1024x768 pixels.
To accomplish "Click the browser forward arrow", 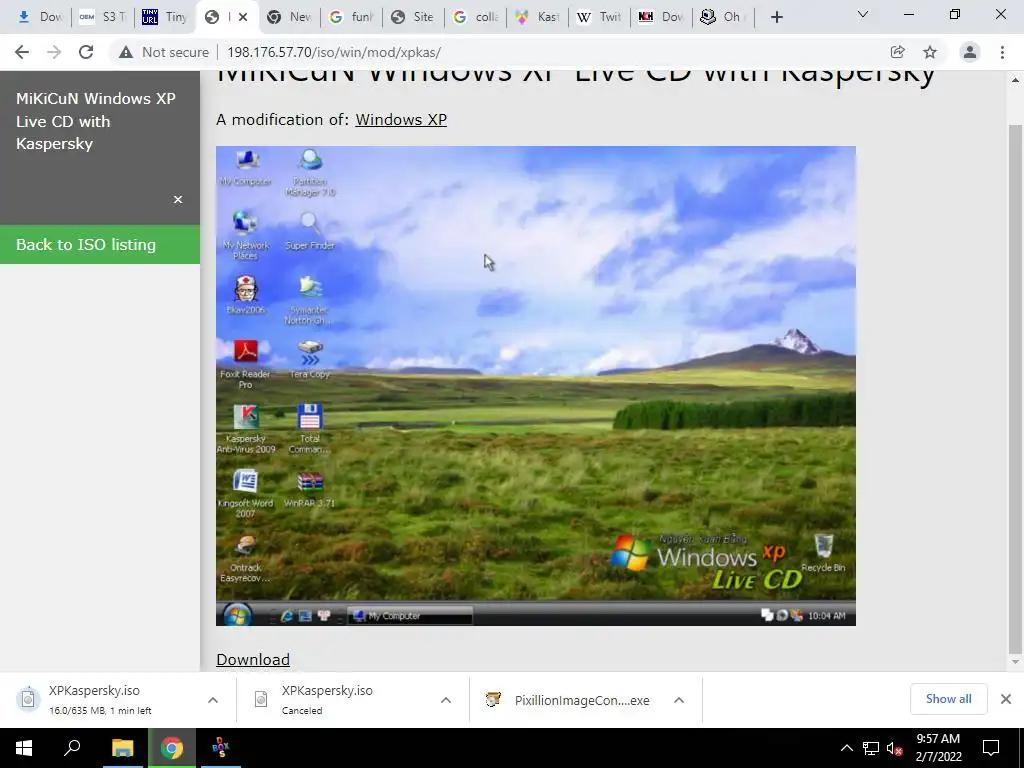I will tap(54, 52).
